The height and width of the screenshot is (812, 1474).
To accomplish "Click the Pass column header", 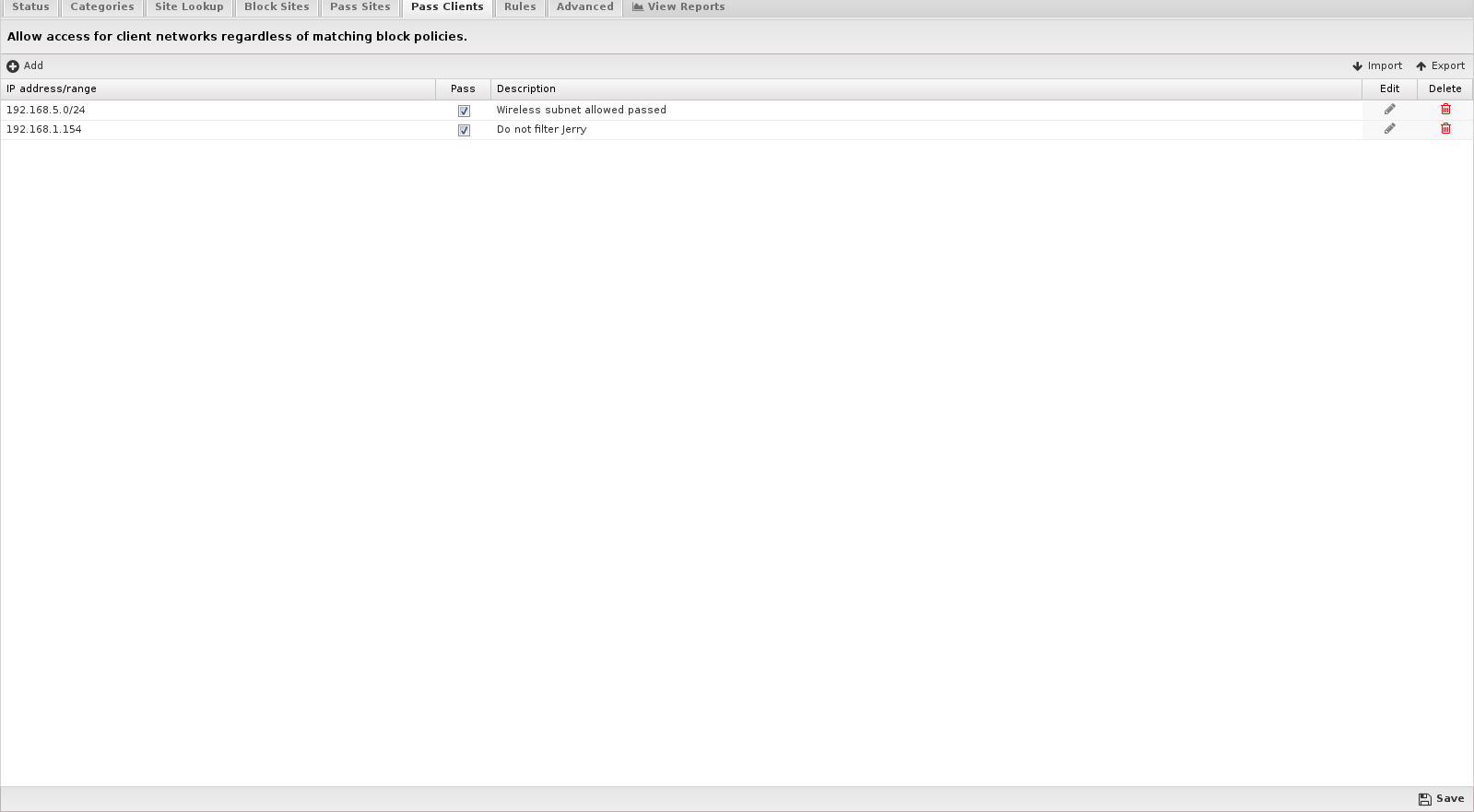I will pos(463,89).
